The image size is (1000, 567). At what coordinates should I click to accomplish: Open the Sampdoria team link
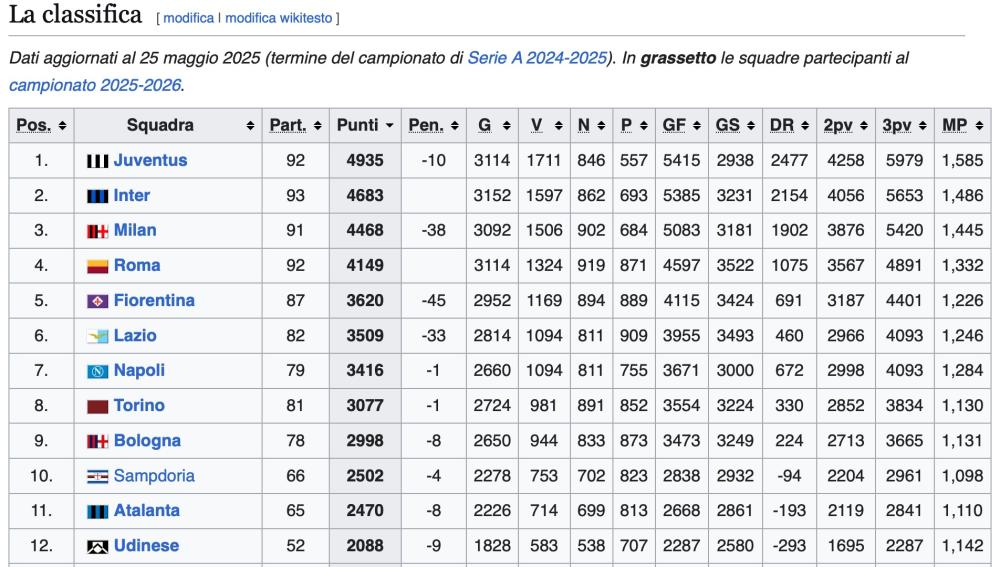tap(154, 476)
